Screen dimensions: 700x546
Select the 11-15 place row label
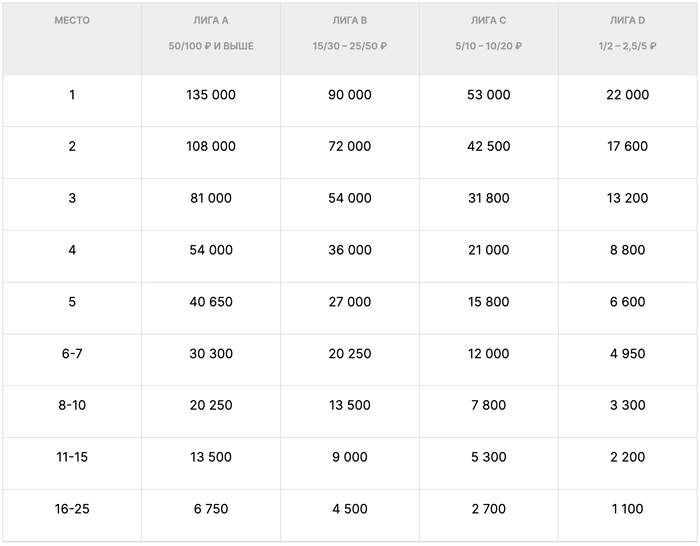pyautogui.click(x=72, y=457)
